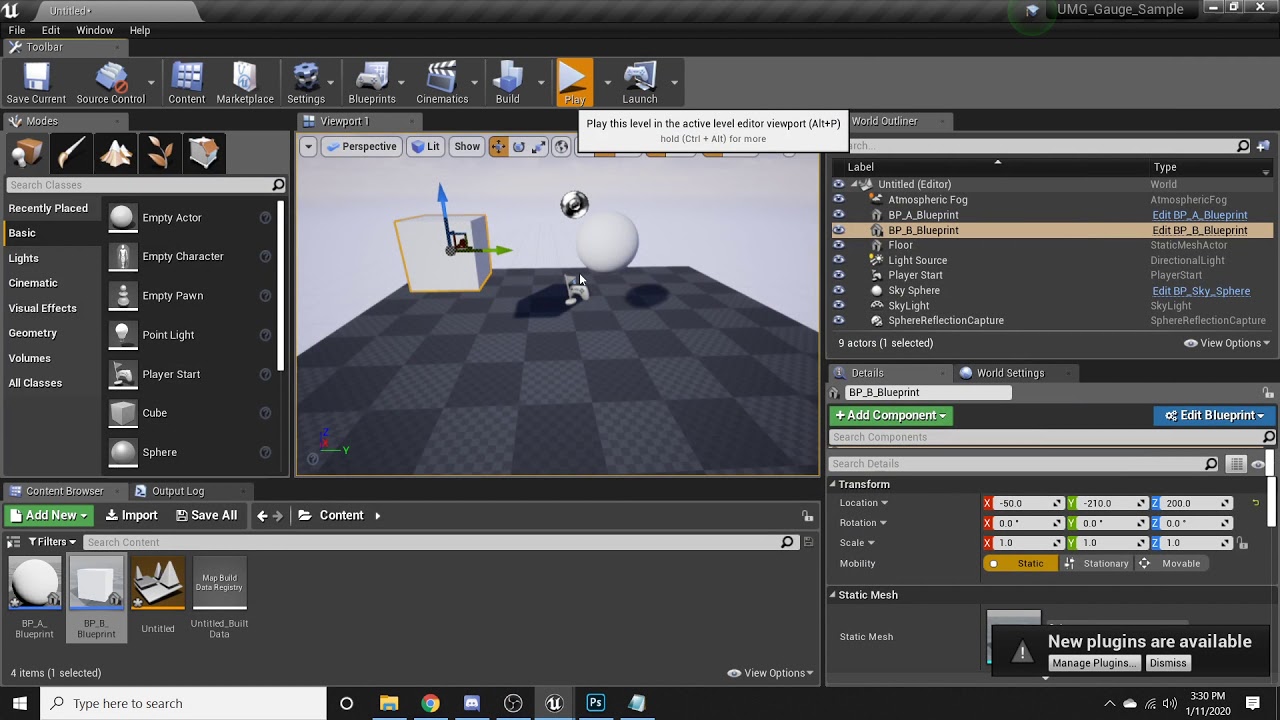Open File Explorer from taskbar
The image size is (1280, 720).
point(389,703)
